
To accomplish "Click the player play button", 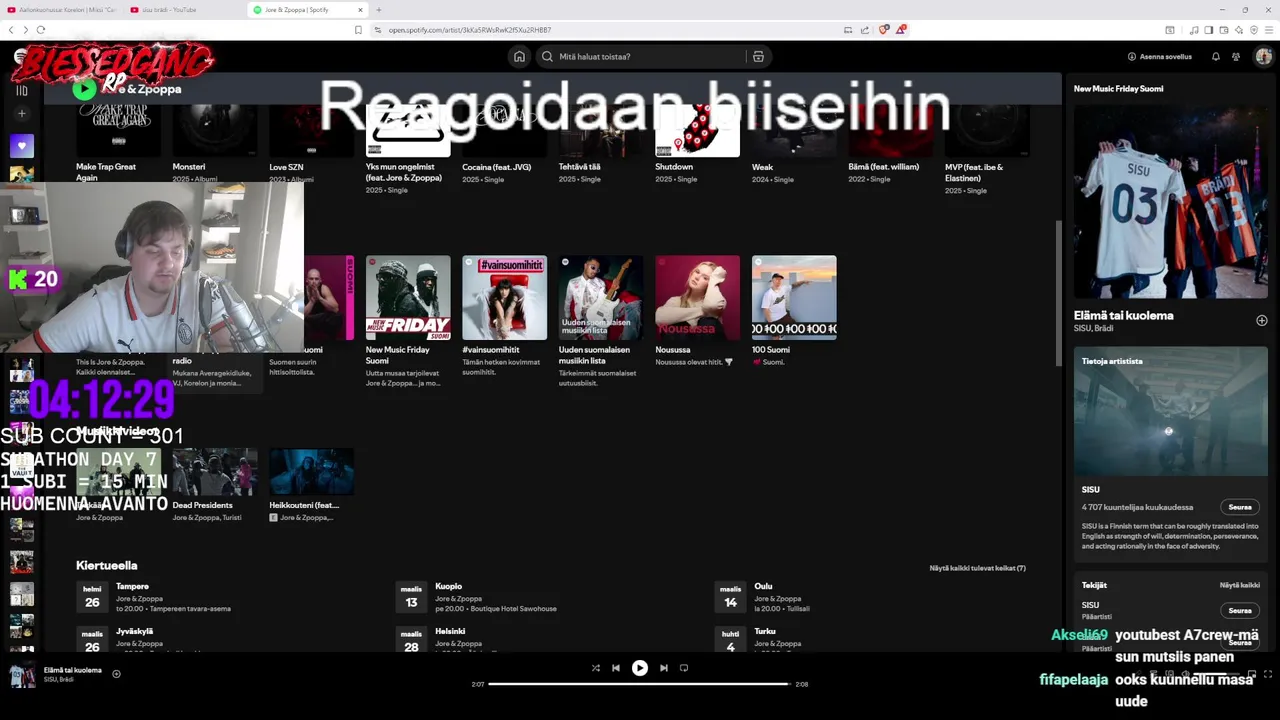I will (640, 668).
